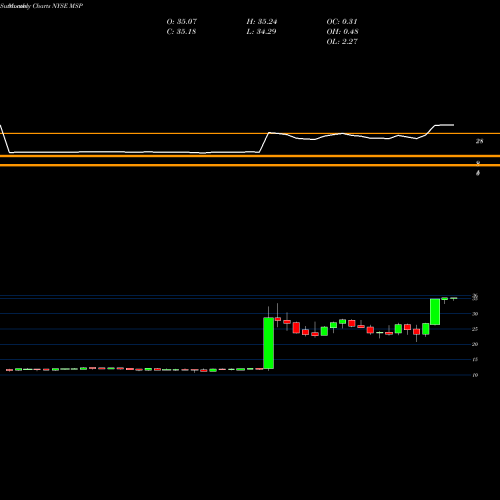
Task: Click the last candlestick on the chart
Action: [x=453, y=299]
